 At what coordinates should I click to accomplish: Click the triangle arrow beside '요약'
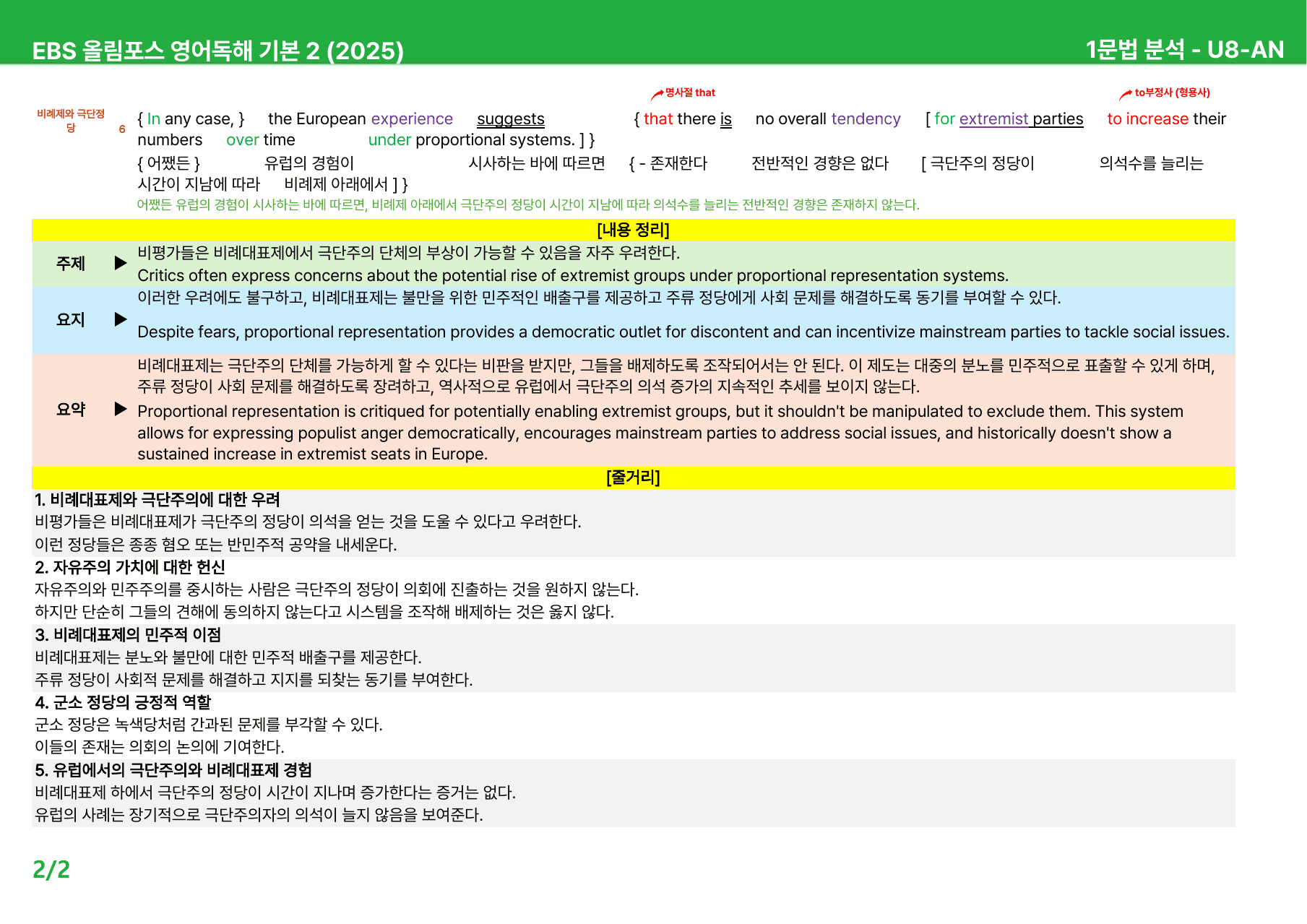click(x=121, y=409)
